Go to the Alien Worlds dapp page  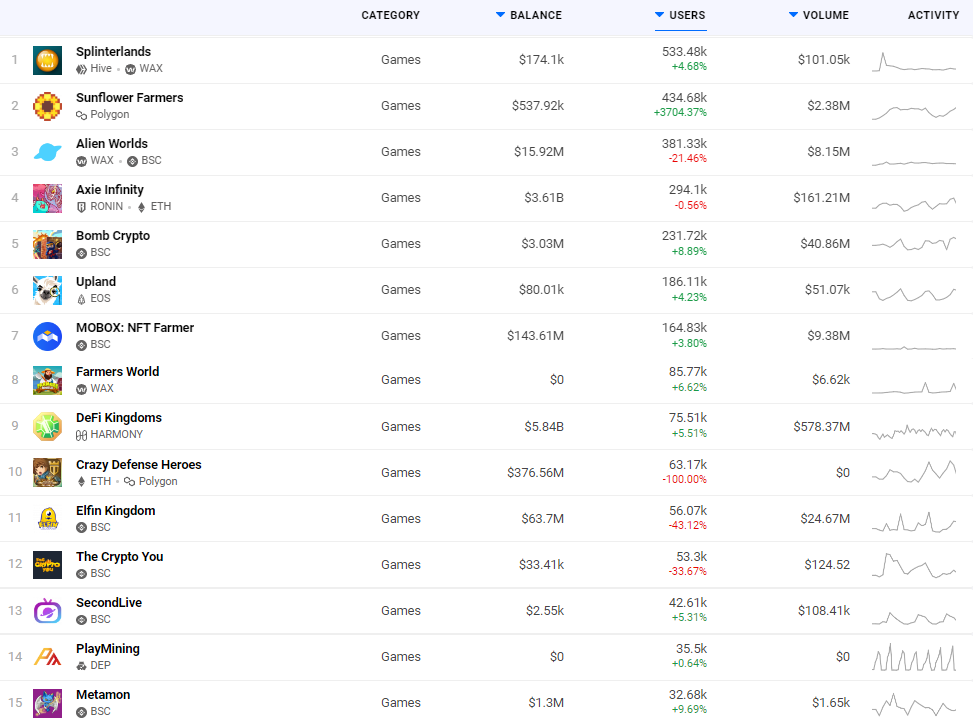coord(112,143)
